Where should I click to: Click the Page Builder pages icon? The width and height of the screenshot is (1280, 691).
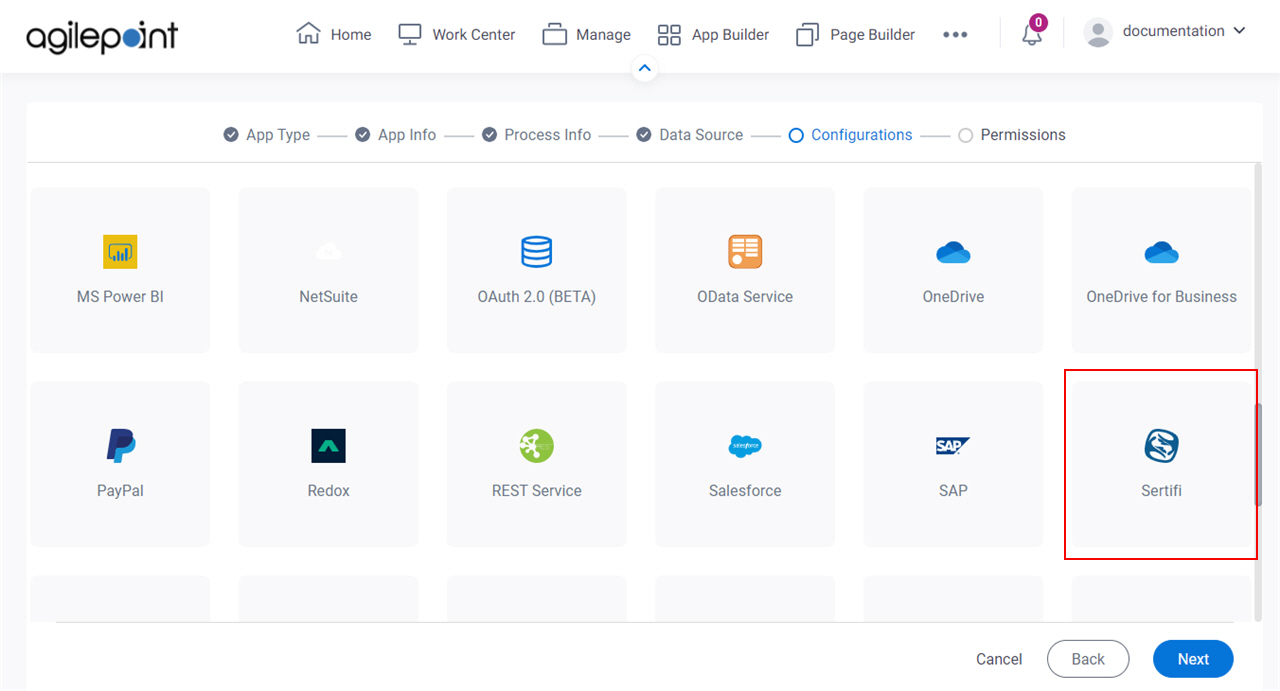tap(807, 35)
